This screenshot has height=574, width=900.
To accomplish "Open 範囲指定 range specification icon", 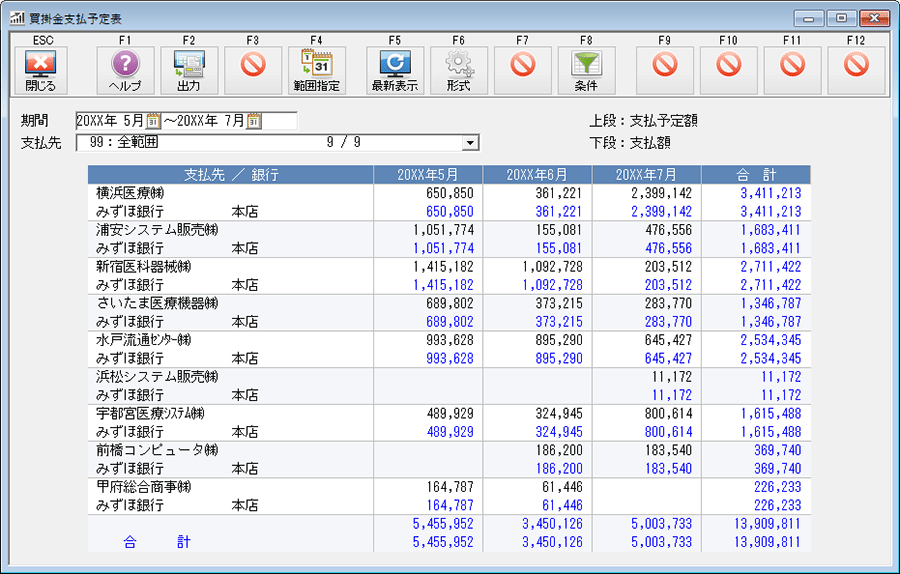I will click(316, 70).
